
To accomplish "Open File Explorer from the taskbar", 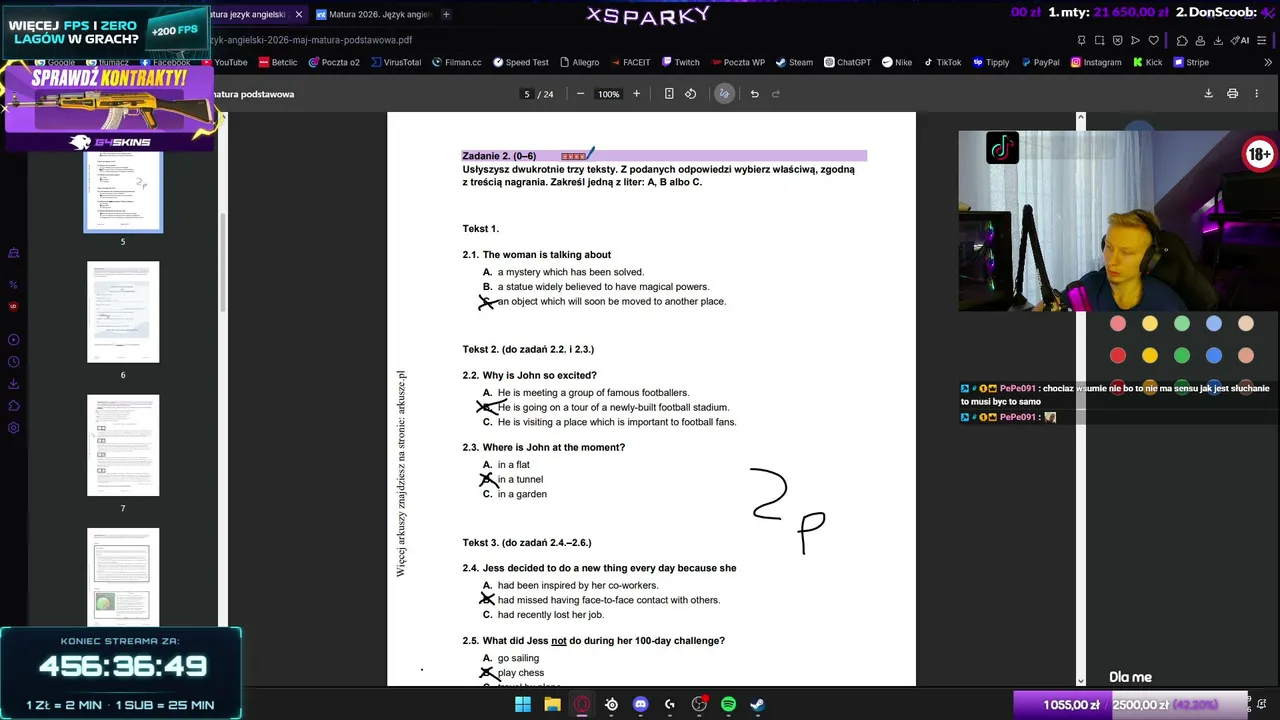I will tap(552, 704).
